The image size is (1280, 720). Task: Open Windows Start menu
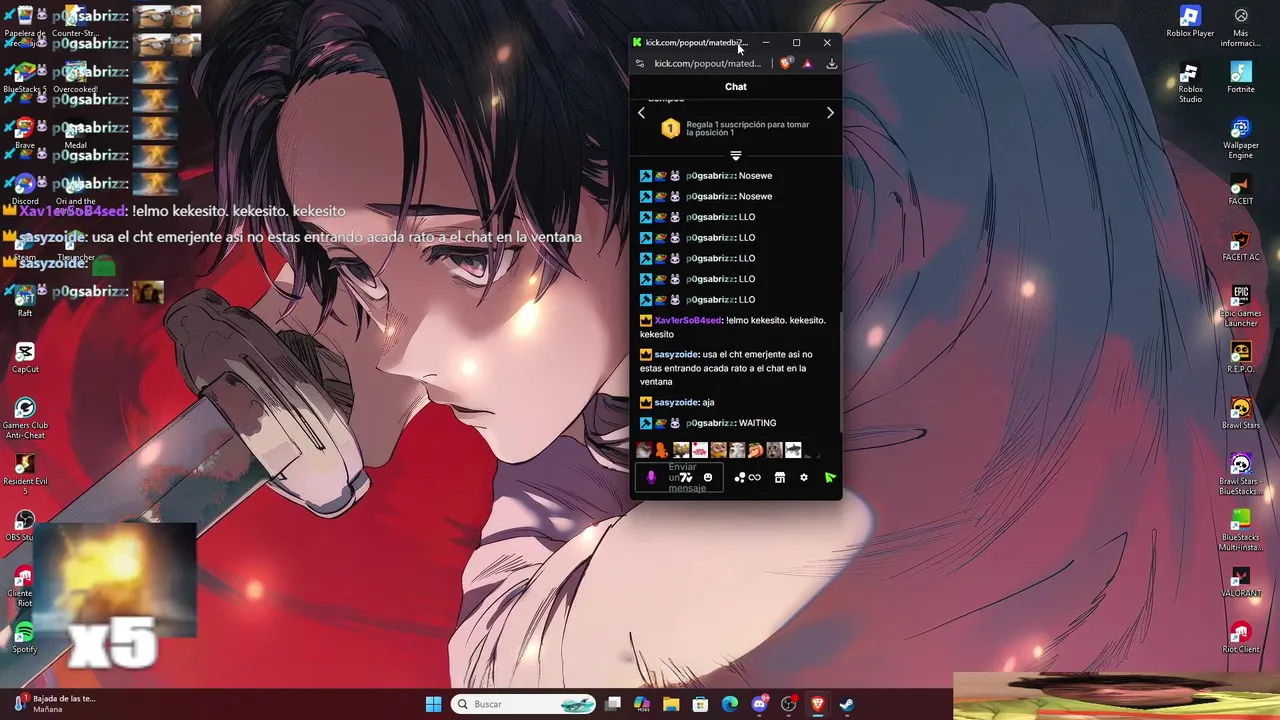point(433,704)
